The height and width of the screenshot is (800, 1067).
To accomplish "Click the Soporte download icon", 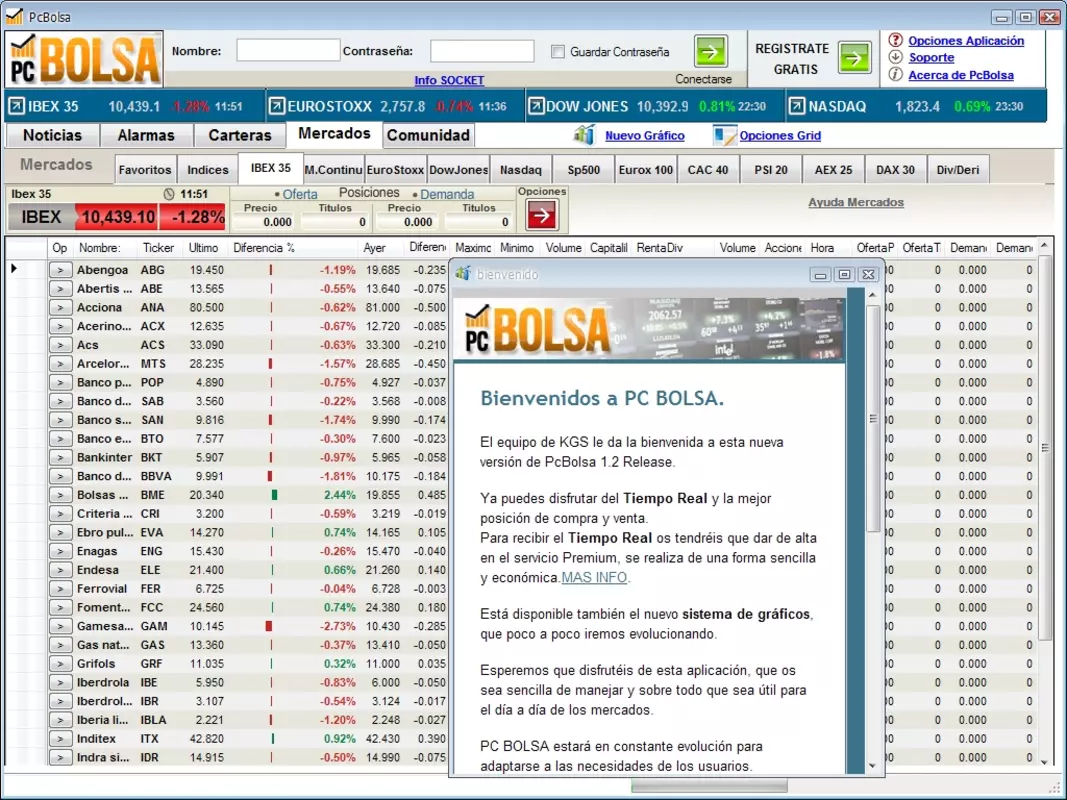I will 896,57.
